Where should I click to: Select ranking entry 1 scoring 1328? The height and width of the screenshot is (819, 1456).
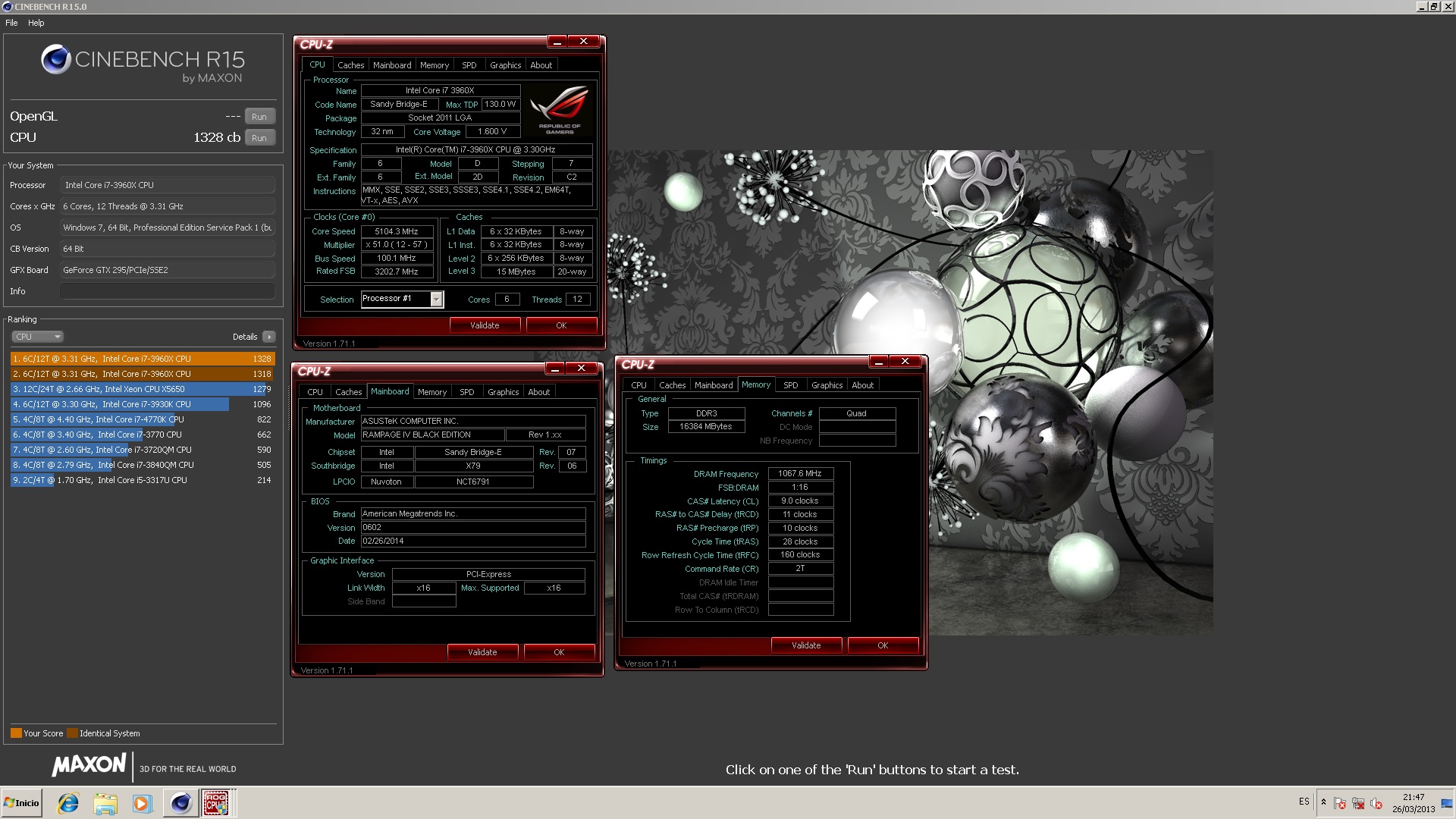(143, 359)
